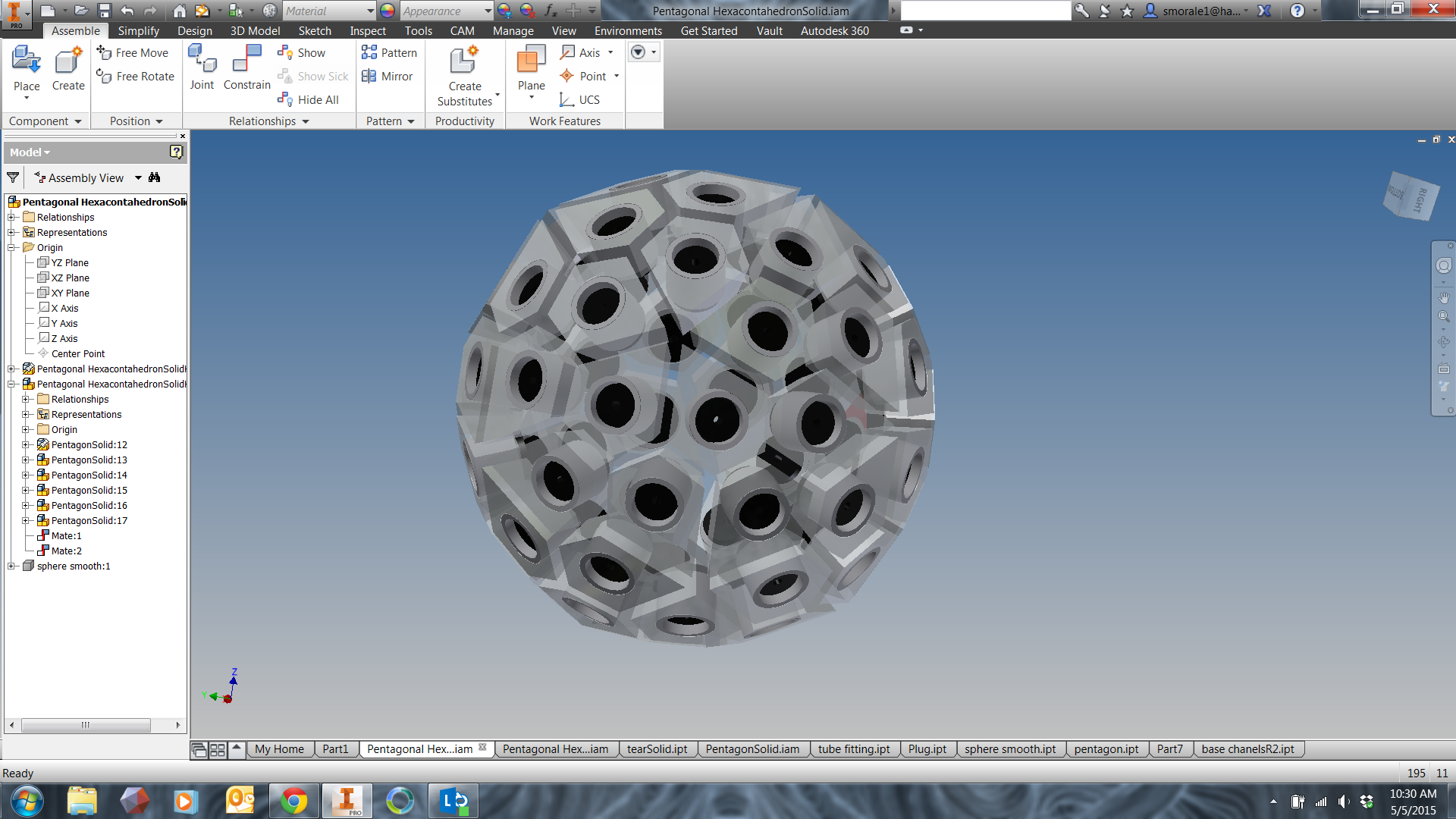Select the Place component tool

coord(26,68)
